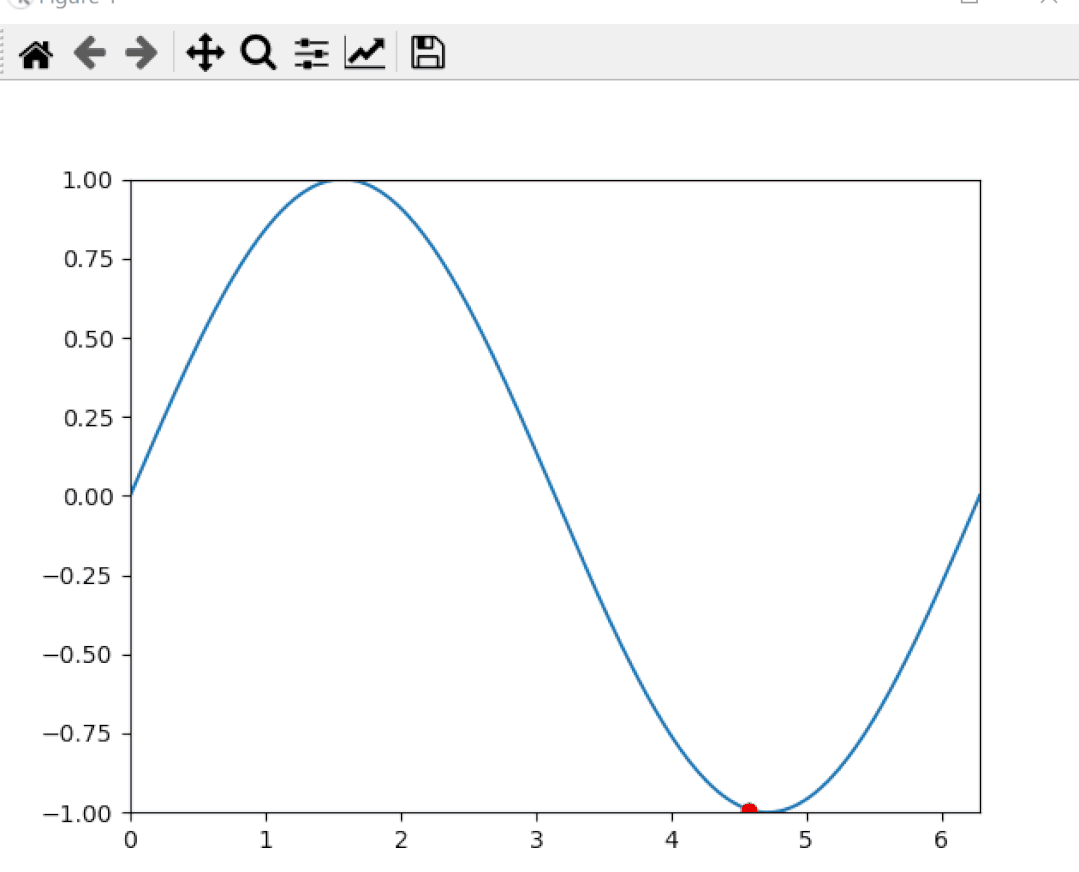Viewport: 1079px width, 872px height.
Task: Save the figure to file
Action: point(428,53)
